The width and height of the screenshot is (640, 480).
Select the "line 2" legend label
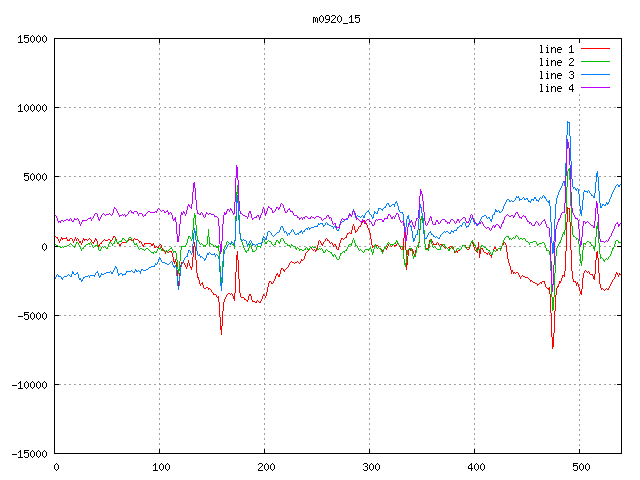(556, 62)
